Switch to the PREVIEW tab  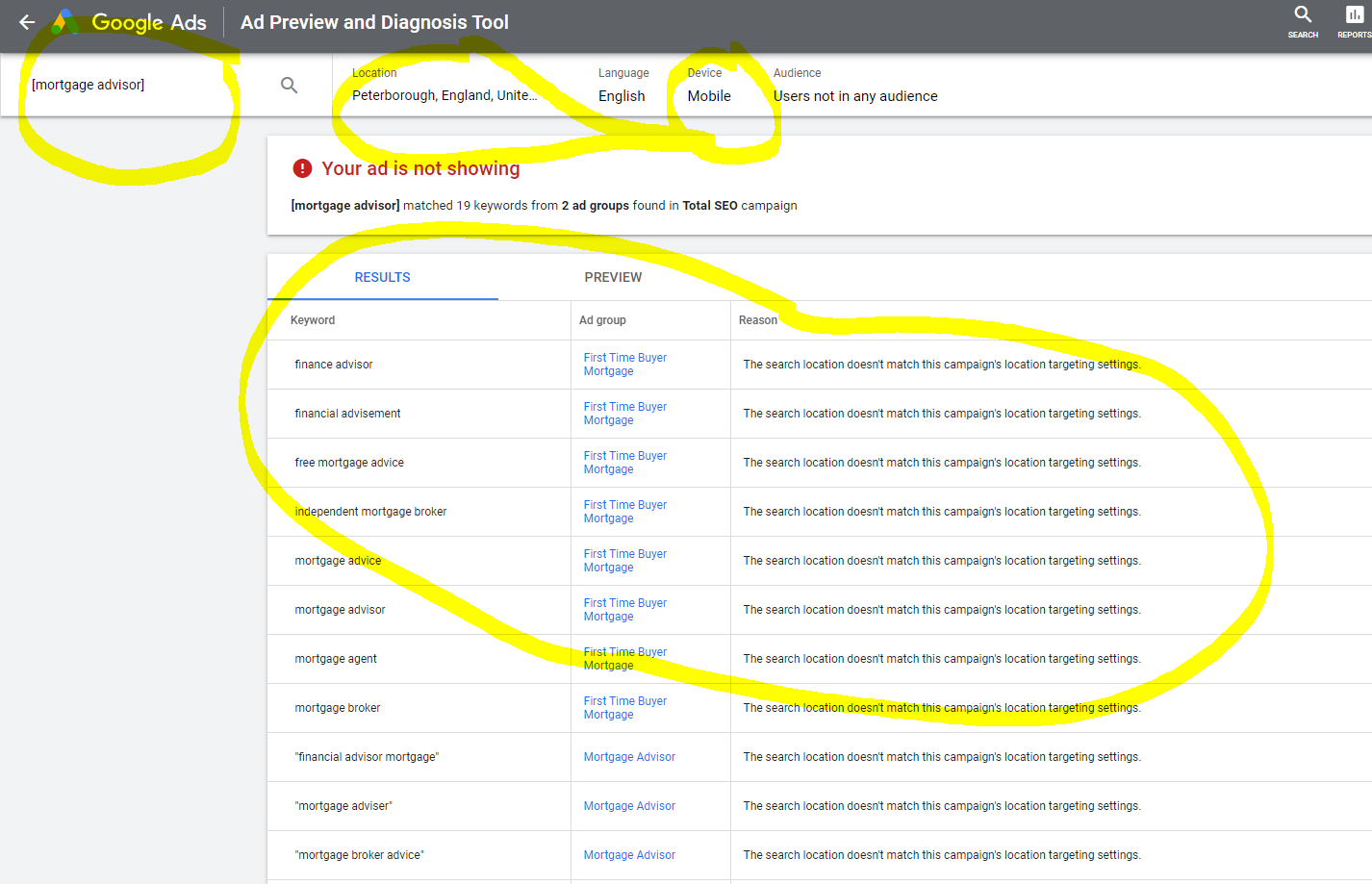[613, 277]
